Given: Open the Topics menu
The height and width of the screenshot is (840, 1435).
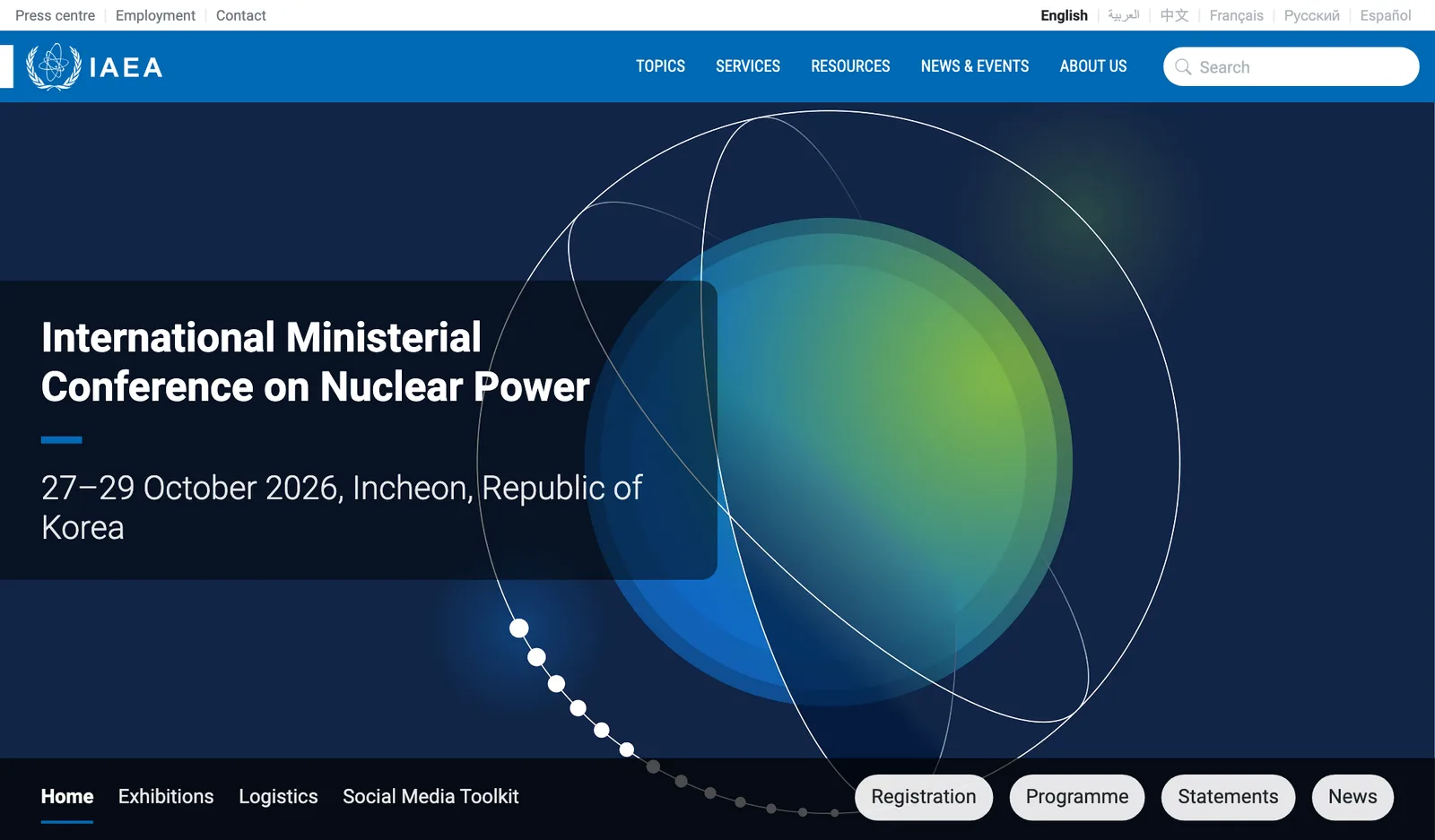Looking at the screenshot, I should [x=660, y=66].
